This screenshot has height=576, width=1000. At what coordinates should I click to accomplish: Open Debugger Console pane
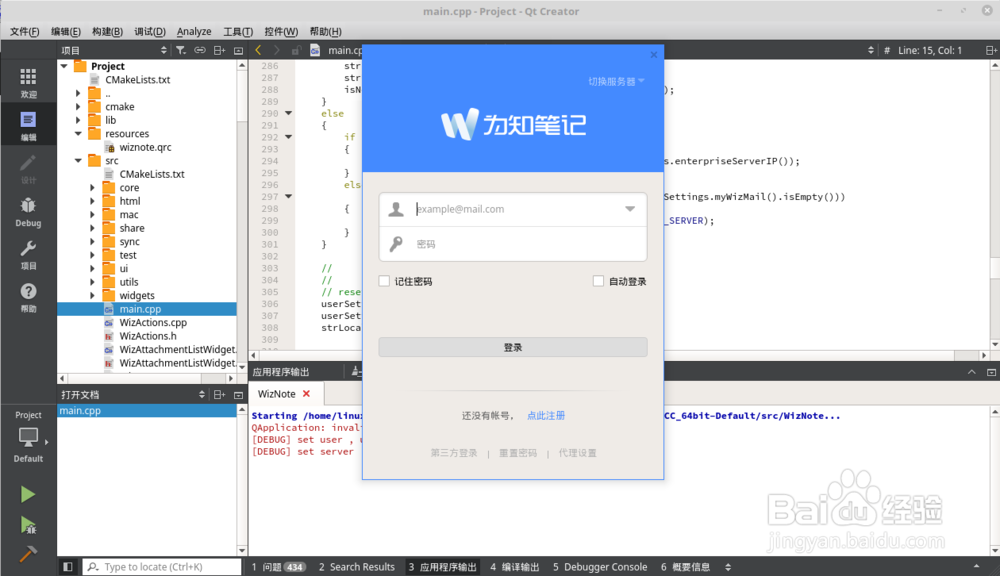coord(600,566)
